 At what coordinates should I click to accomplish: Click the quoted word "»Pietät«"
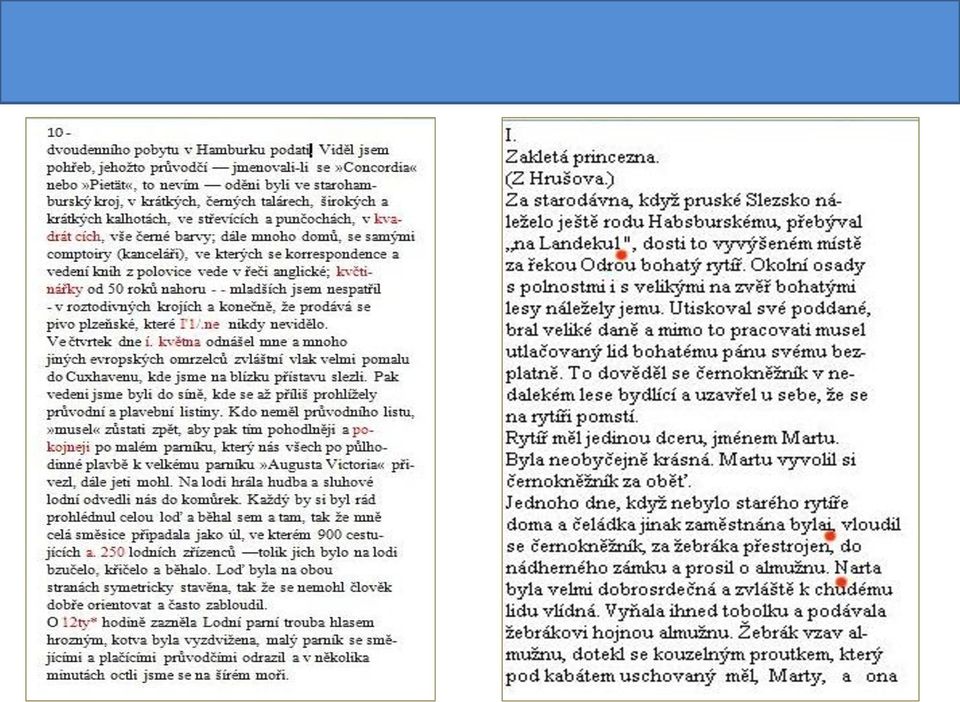[x=105, y=185]
